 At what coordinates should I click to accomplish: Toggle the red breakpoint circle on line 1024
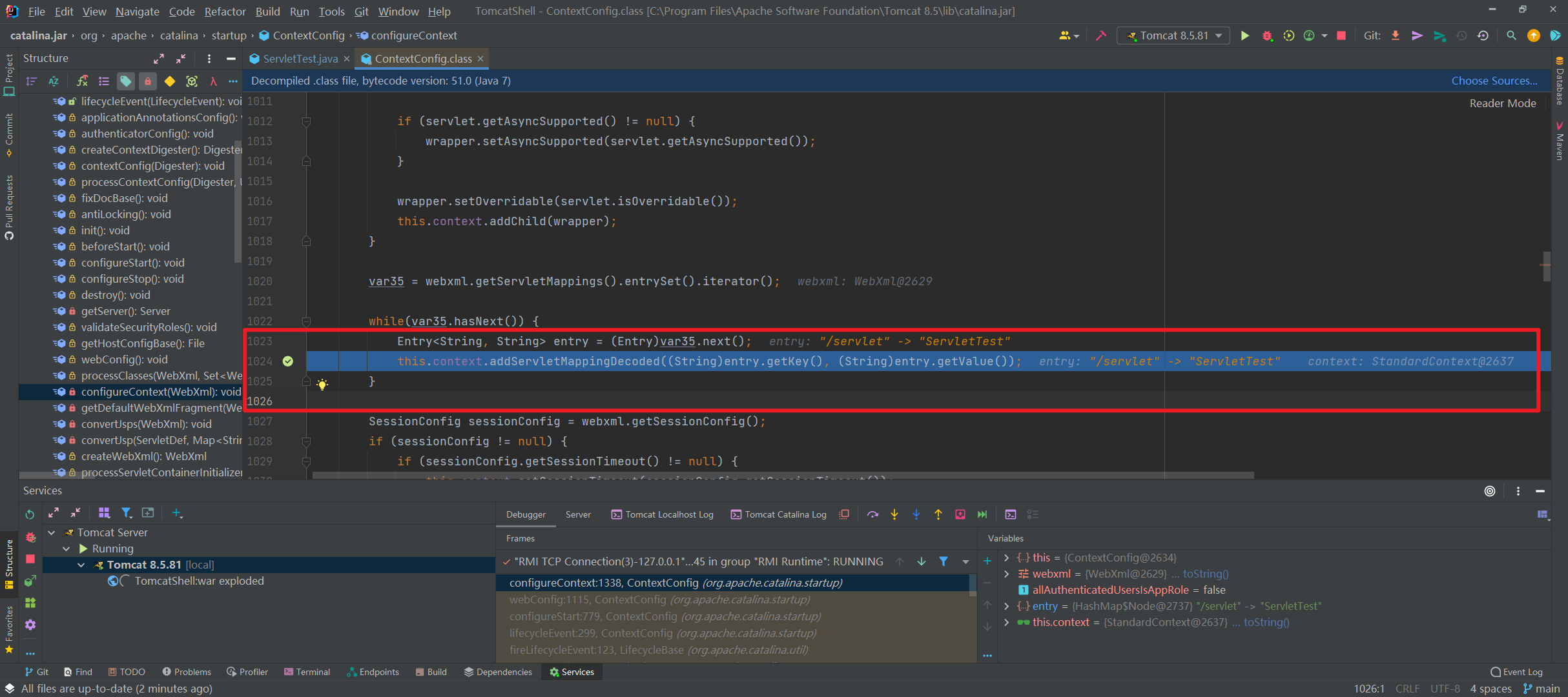(289, 361)
